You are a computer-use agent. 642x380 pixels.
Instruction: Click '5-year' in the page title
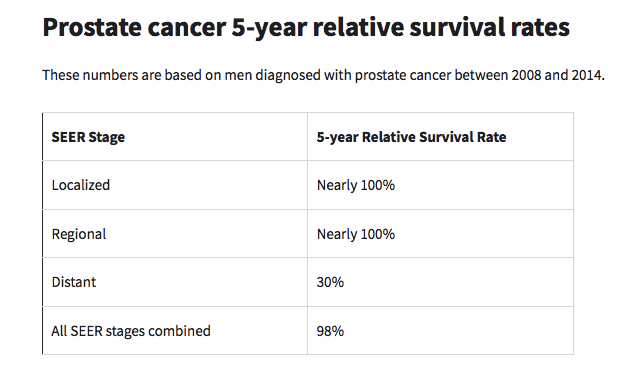(269, 27)
